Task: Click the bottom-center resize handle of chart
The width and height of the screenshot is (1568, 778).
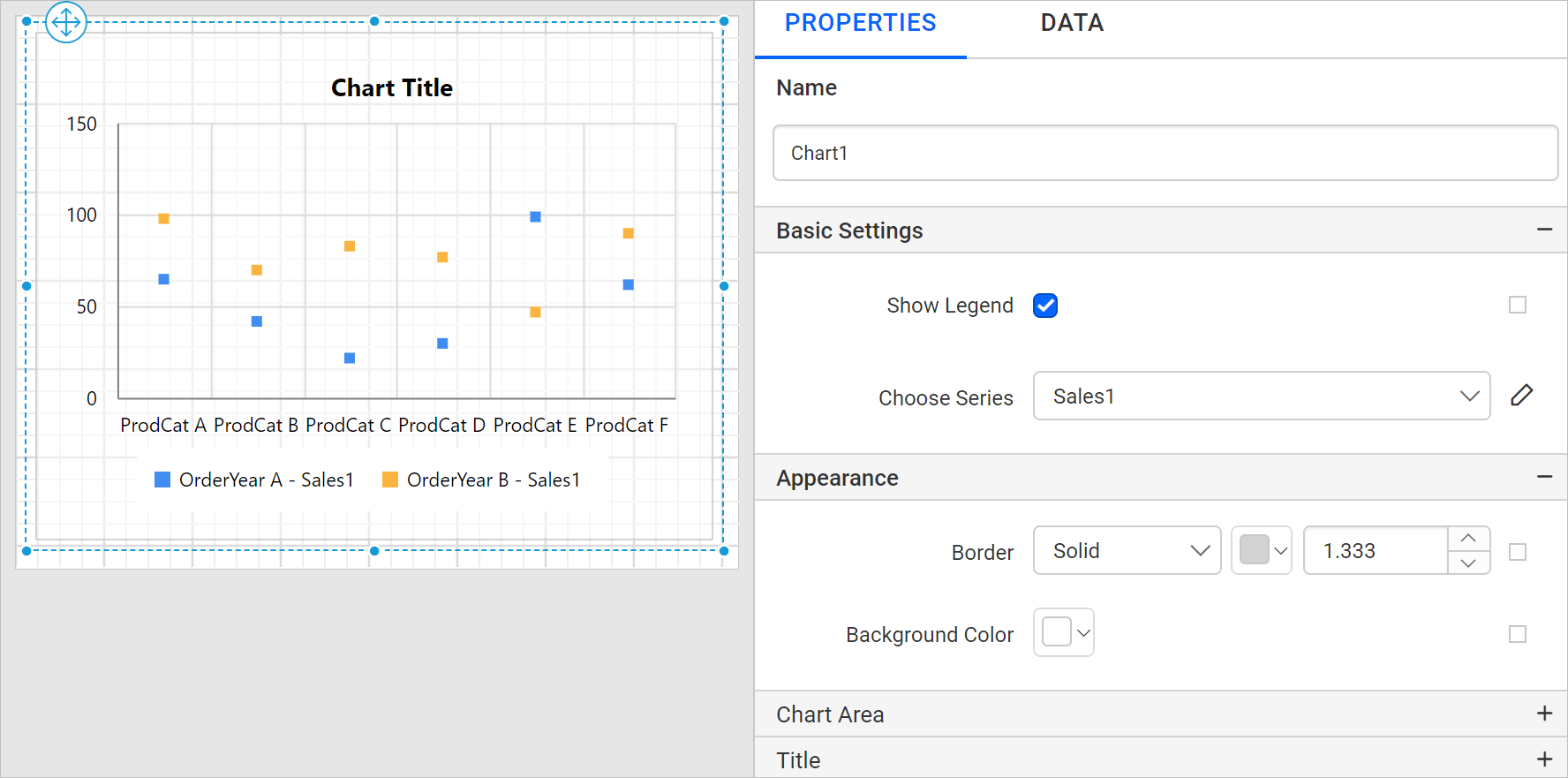Action: pyautogui.click(x=374, y=551)
